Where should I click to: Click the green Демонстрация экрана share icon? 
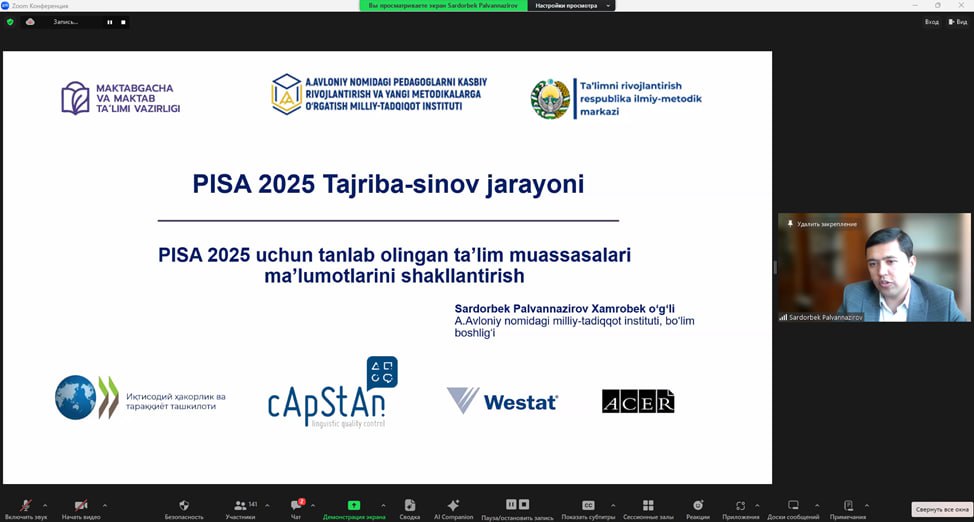coord(353,507)
